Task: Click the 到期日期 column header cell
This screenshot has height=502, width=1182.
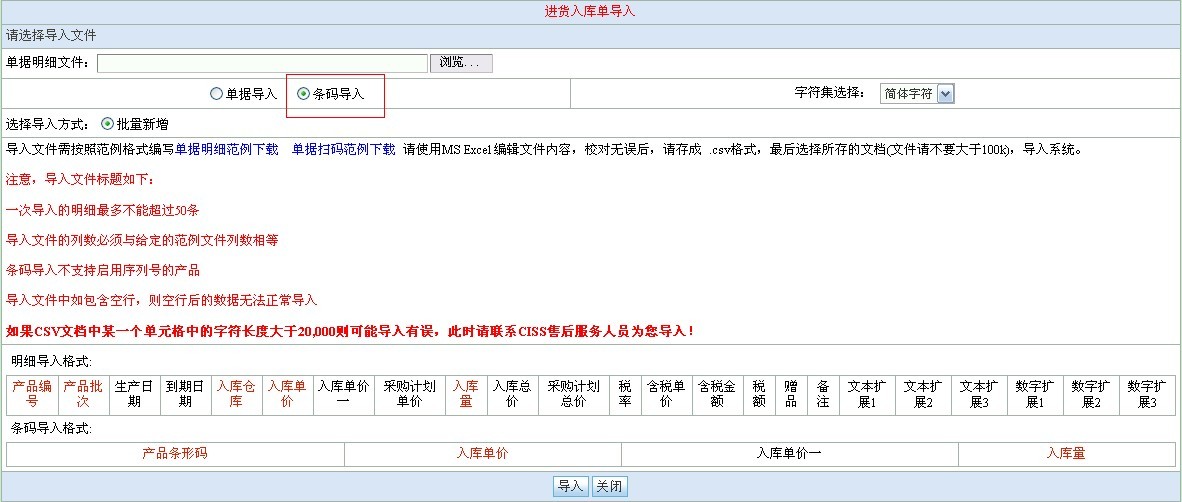Action: tap(185, 394)
